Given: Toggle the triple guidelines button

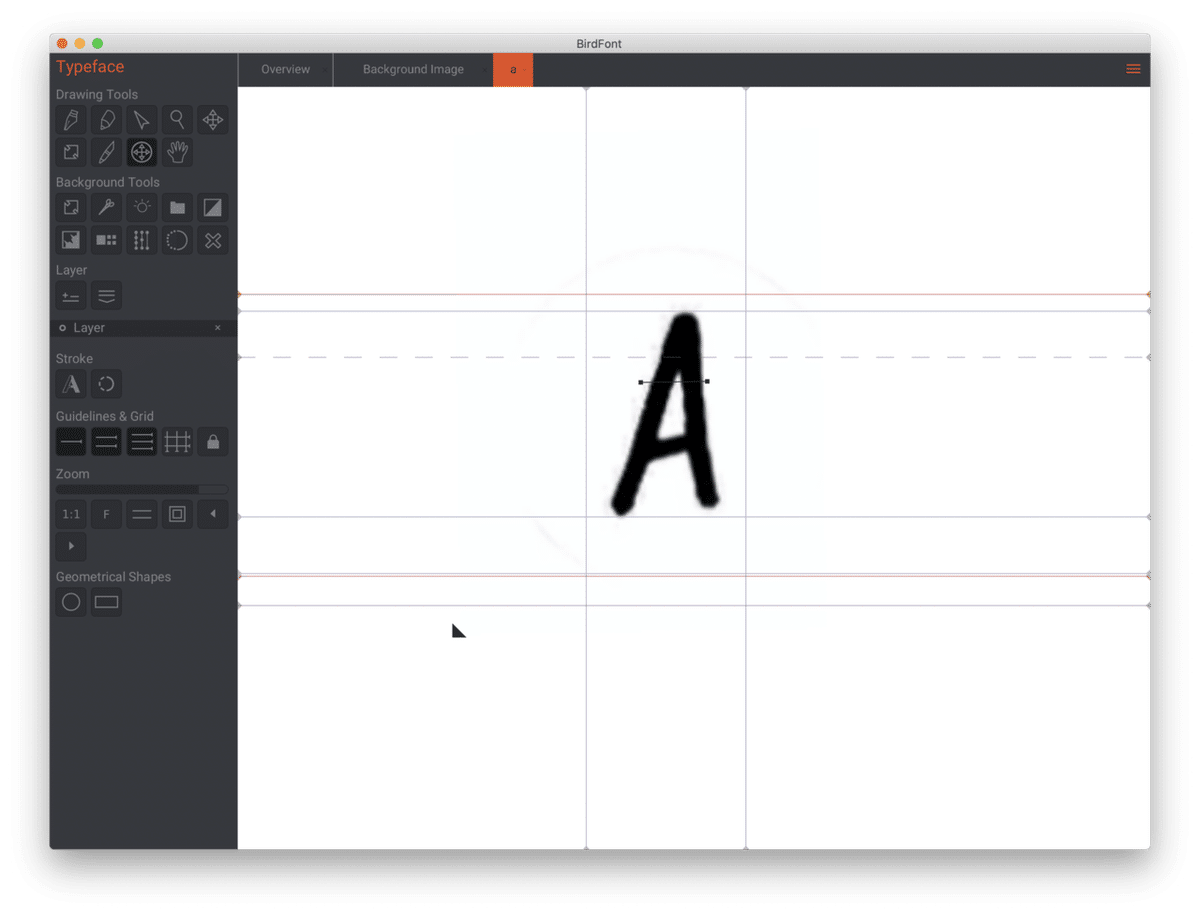Looking at the screenshot, I should click(142, 442).
